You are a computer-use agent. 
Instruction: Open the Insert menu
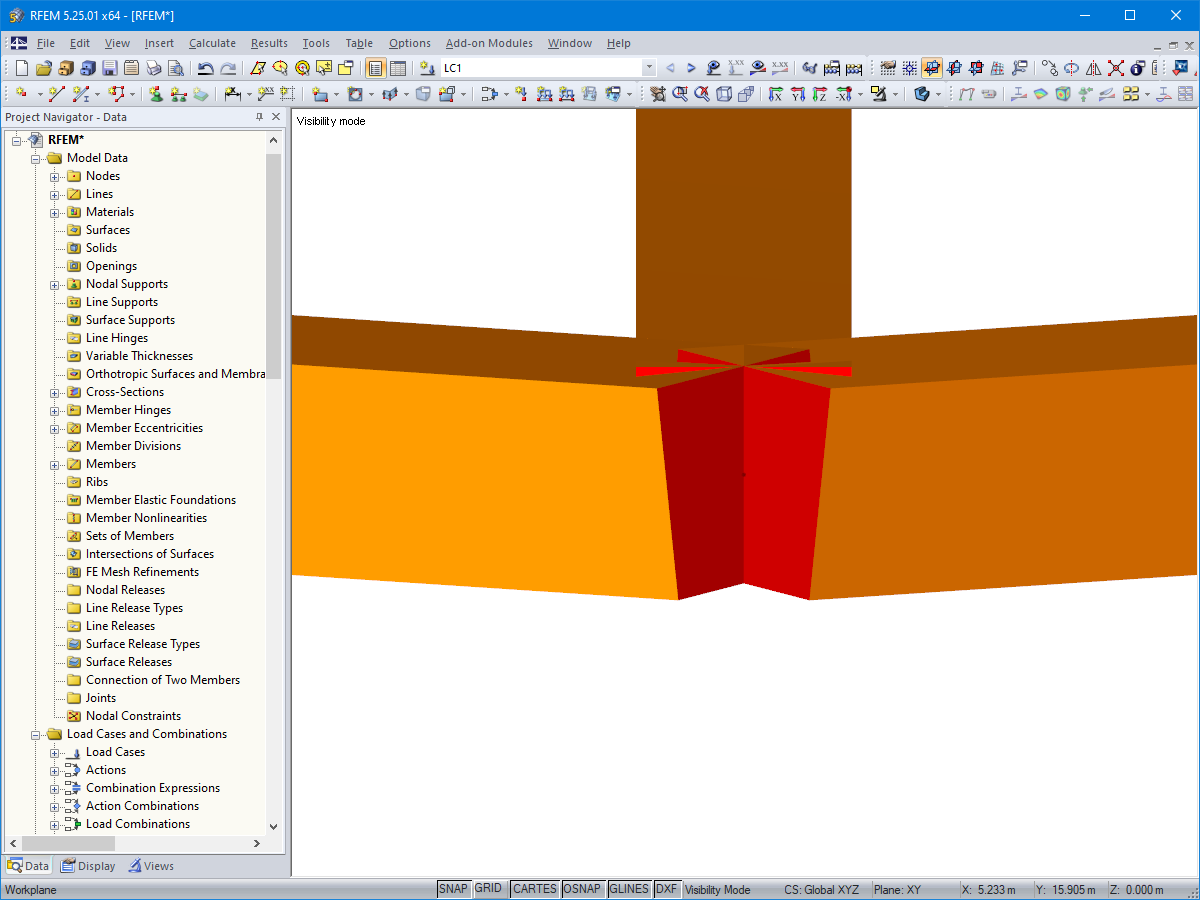[159, 43]
